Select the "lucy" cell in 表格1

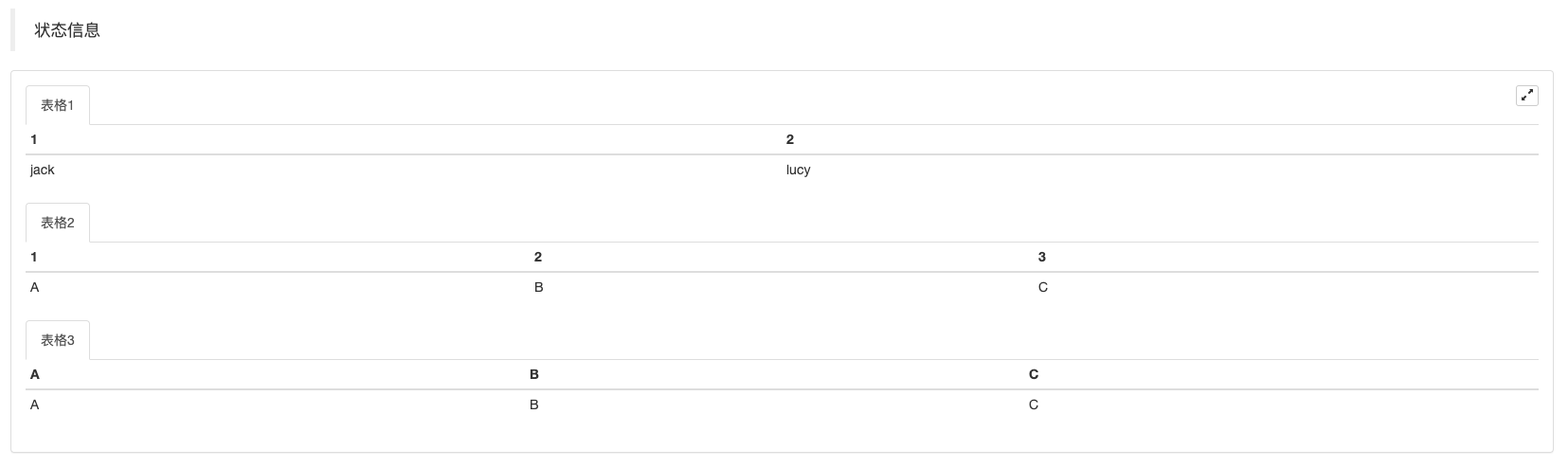pyautogui.click(x=798, y=171)
